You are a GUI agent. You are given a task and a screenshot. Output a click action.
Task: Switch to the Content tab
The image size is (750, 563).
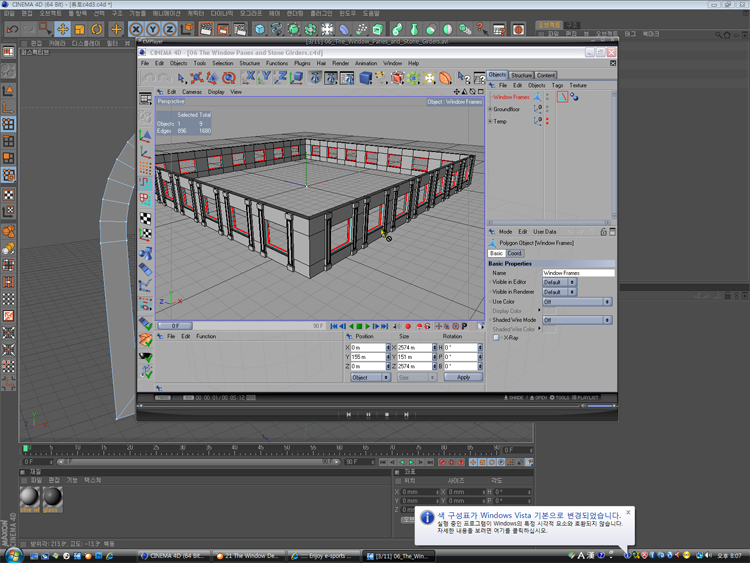point(546,75)
